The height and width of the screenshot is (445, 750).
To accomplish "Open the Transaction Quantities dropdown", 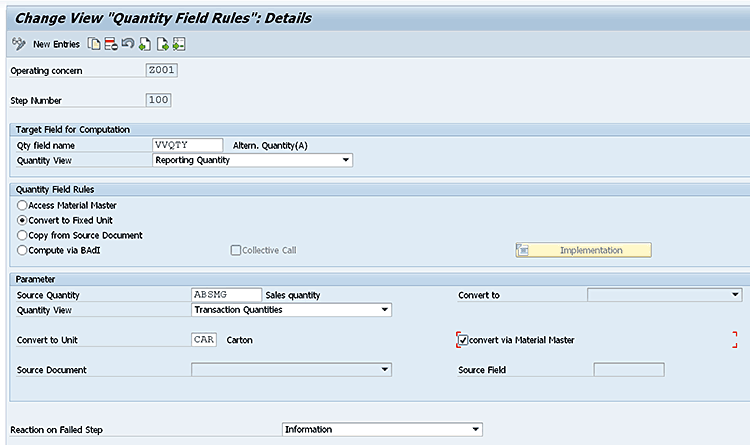I will 384,310.
